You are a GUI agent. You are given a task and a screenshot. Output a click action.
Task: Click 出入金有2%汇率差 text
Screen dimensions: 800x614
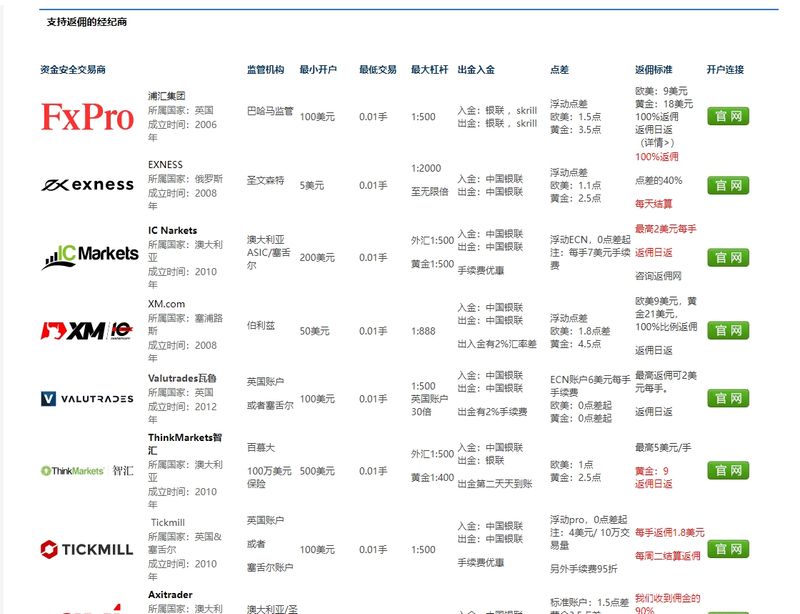click(x=497, y=344)
